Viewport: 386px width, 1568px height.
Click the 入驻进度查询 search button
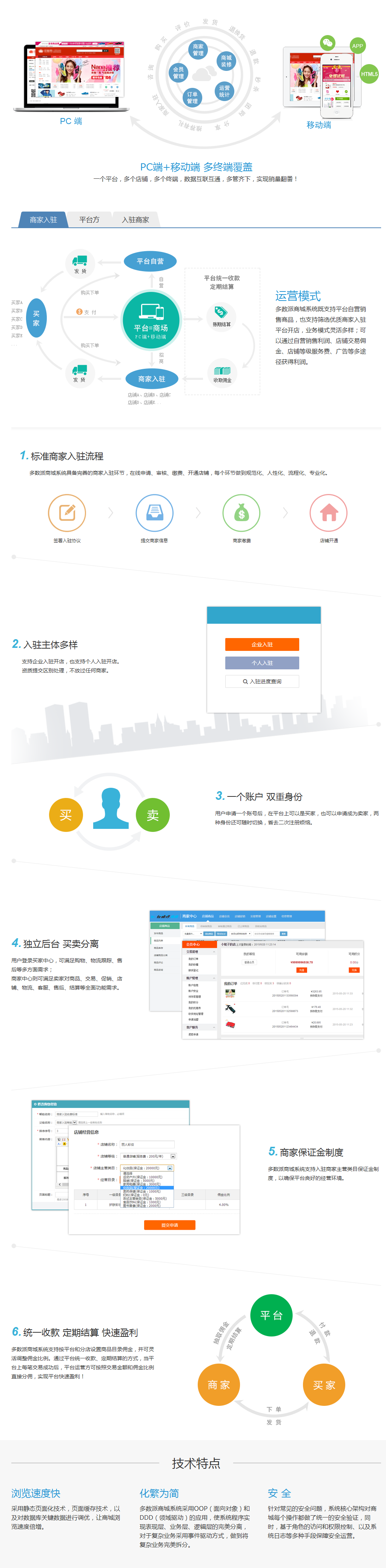pyautogui.click(x=262, y=681)
